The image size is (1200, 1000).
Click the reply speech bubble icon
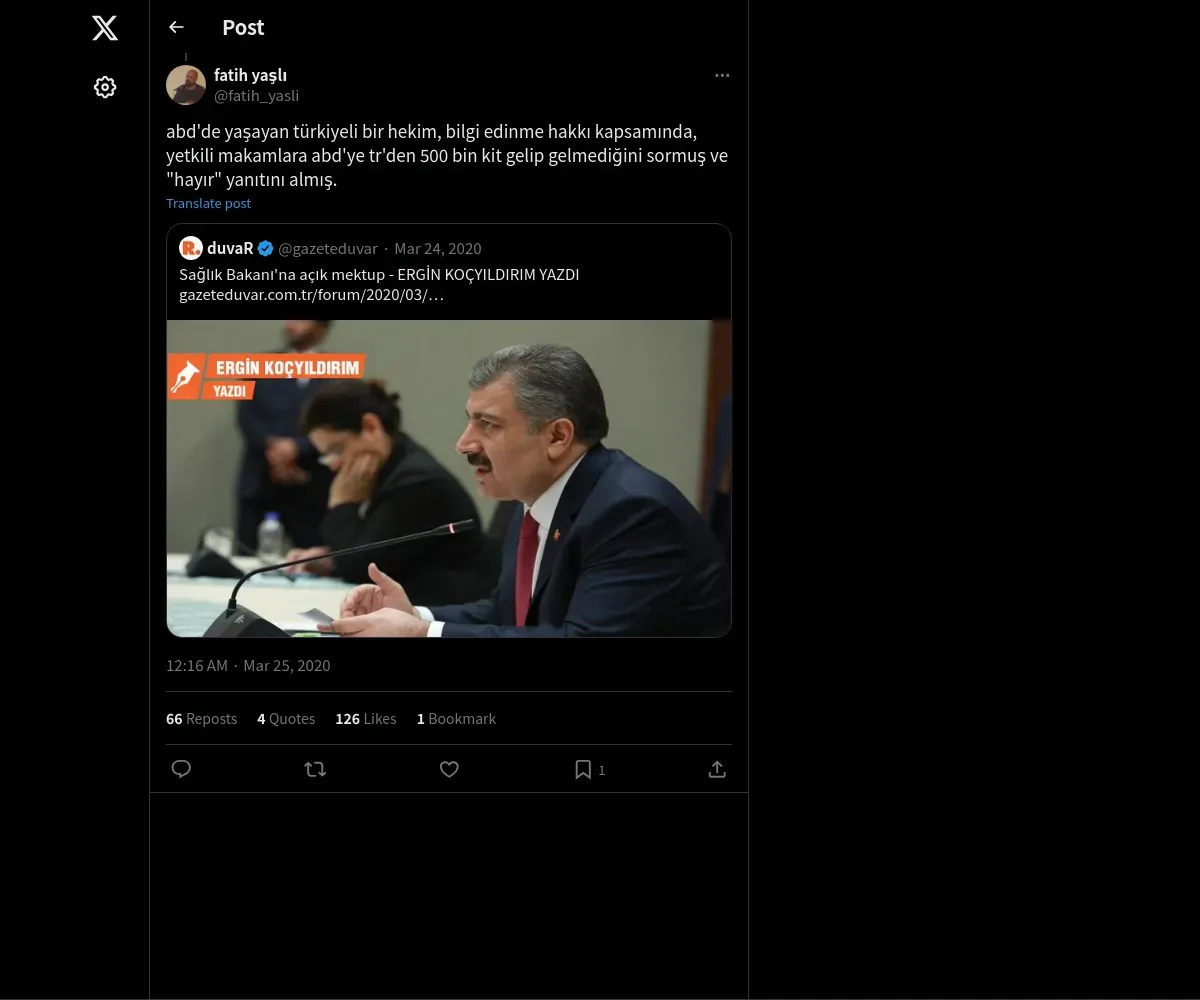(181, 769)
